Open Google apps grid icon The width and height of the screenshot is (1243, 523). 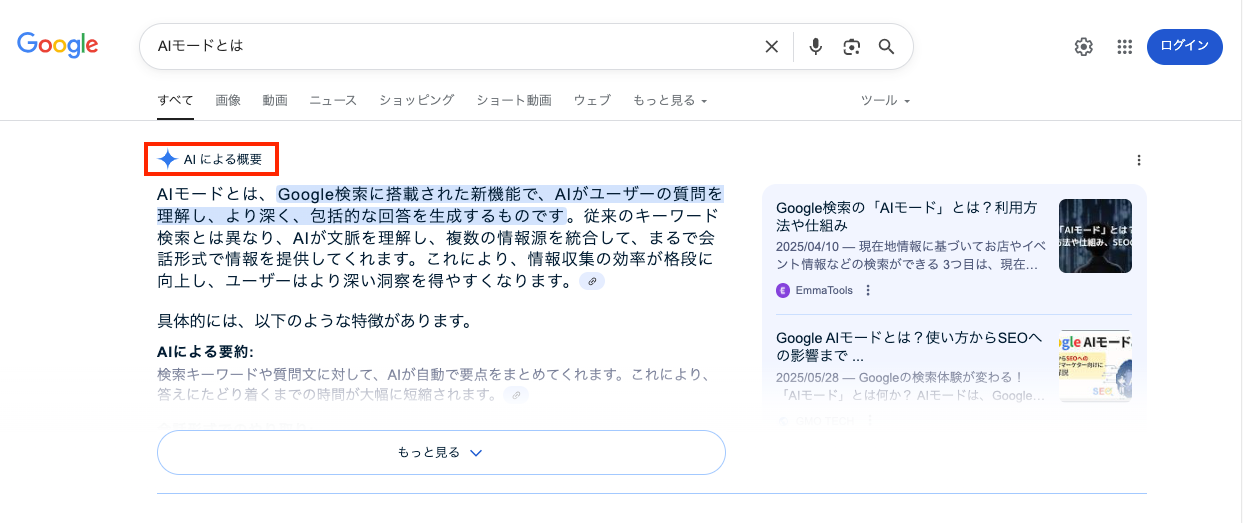[x=1124, y=46]
